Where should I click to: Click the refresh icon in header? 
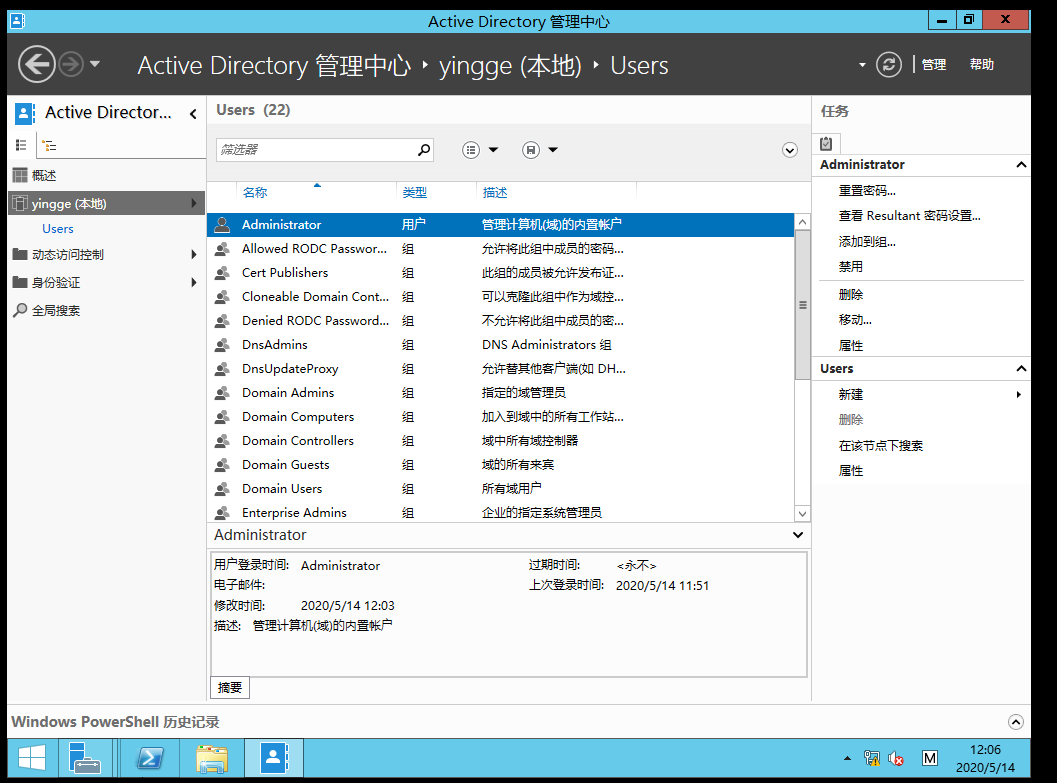[x=888, y=65]
